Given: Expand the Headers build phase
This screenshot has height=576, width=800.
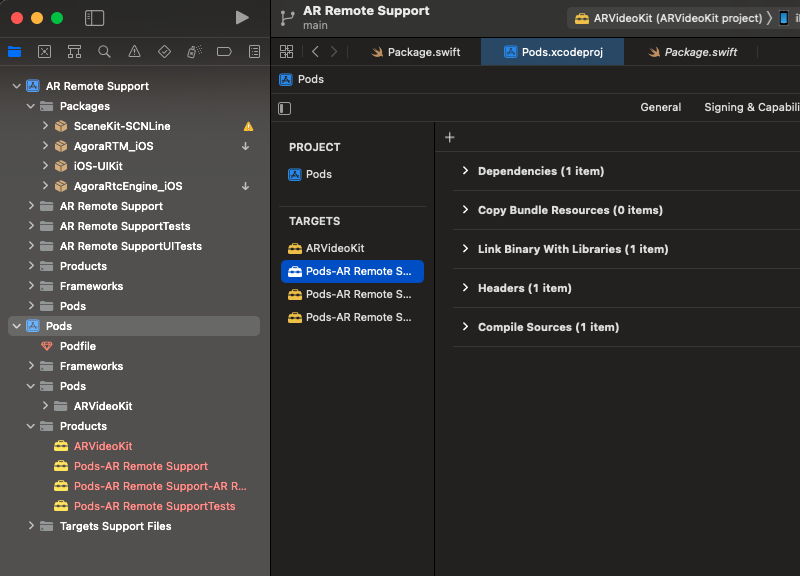Looking at the screenshot, I should [x=465, y=288].
